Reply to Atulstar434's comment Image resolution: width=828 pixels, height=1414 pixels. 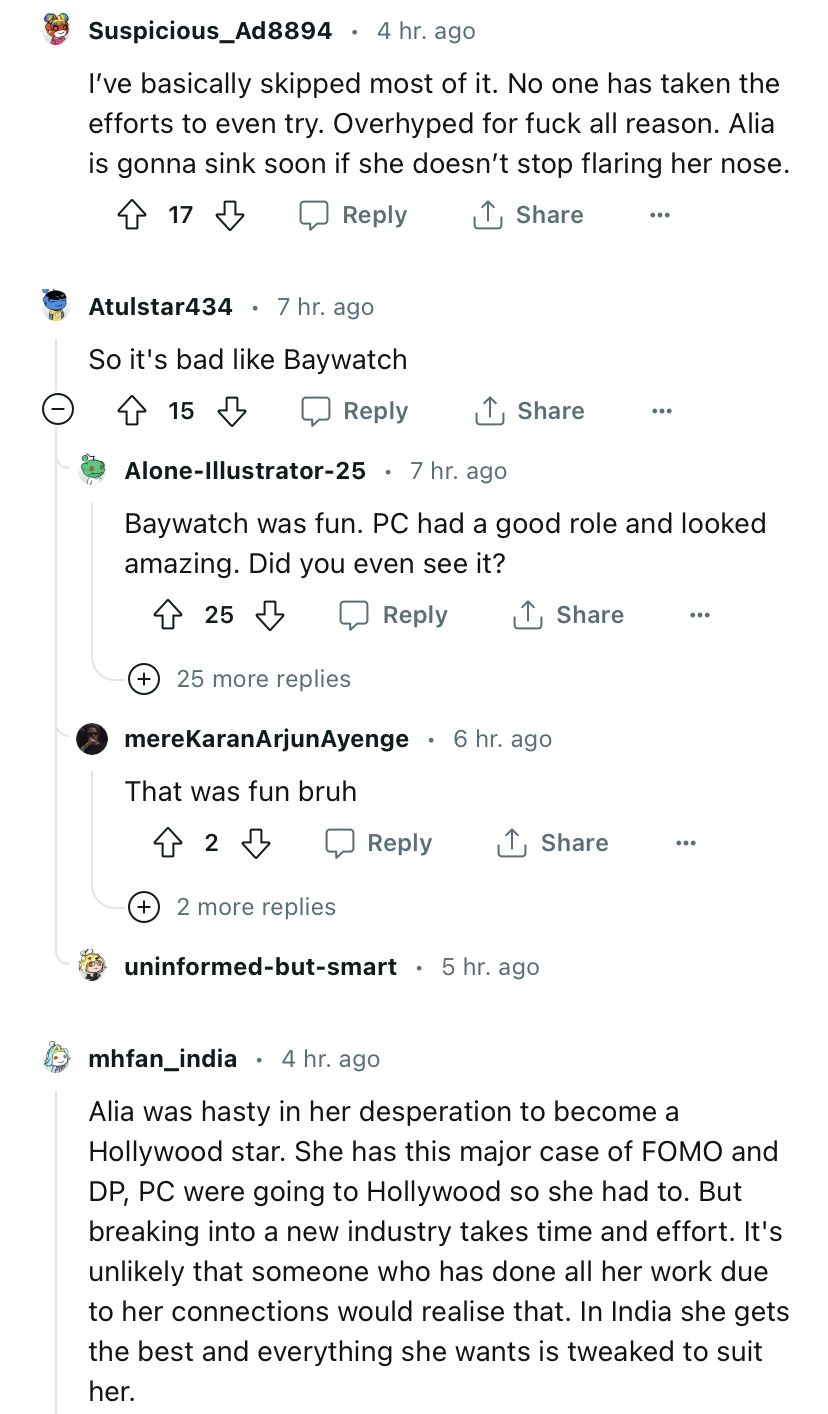click(355, 411)
